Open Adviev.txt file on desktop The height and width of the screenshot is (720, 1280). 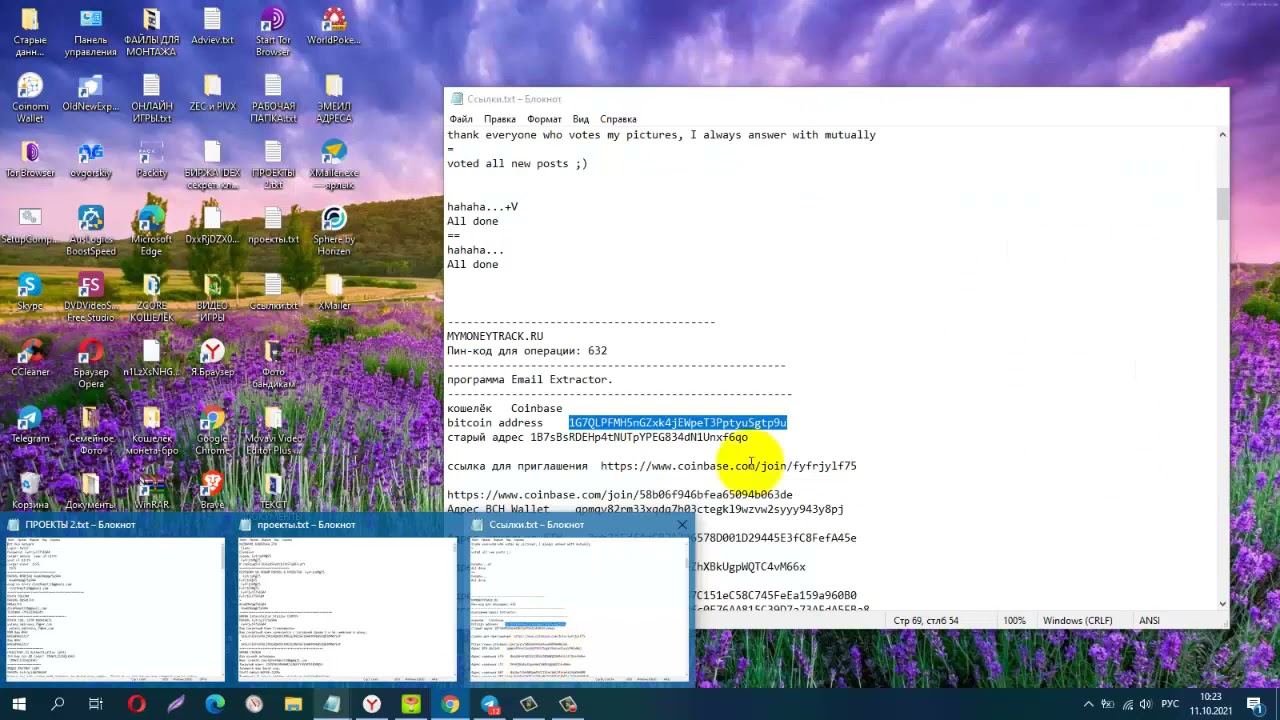(x=212, y=27)
